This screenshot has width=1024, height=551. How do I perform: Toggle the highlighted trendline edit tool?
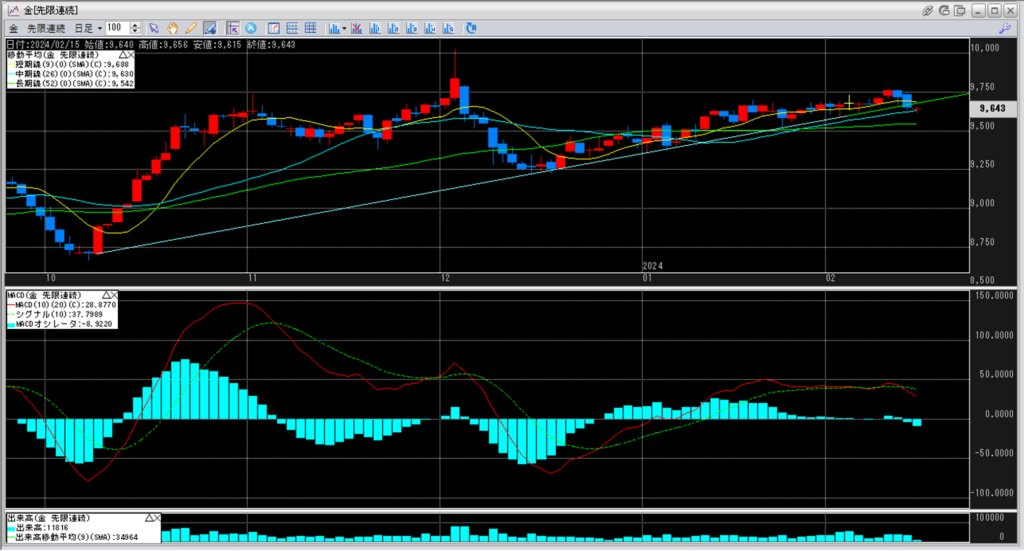209,27
